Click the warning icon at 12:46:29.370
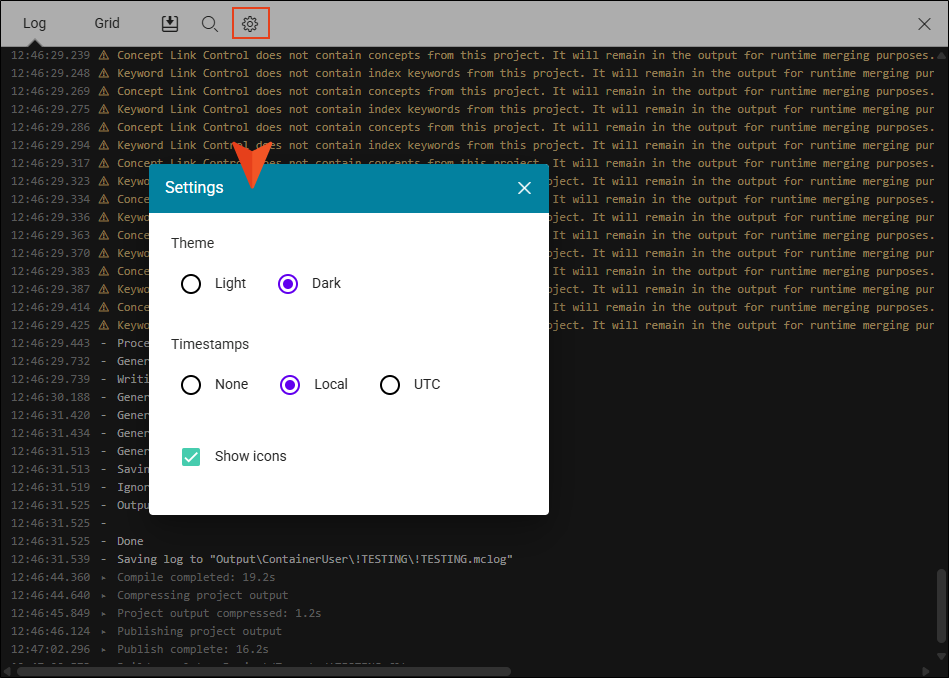949x678 pixels. (x=103, y=254)
